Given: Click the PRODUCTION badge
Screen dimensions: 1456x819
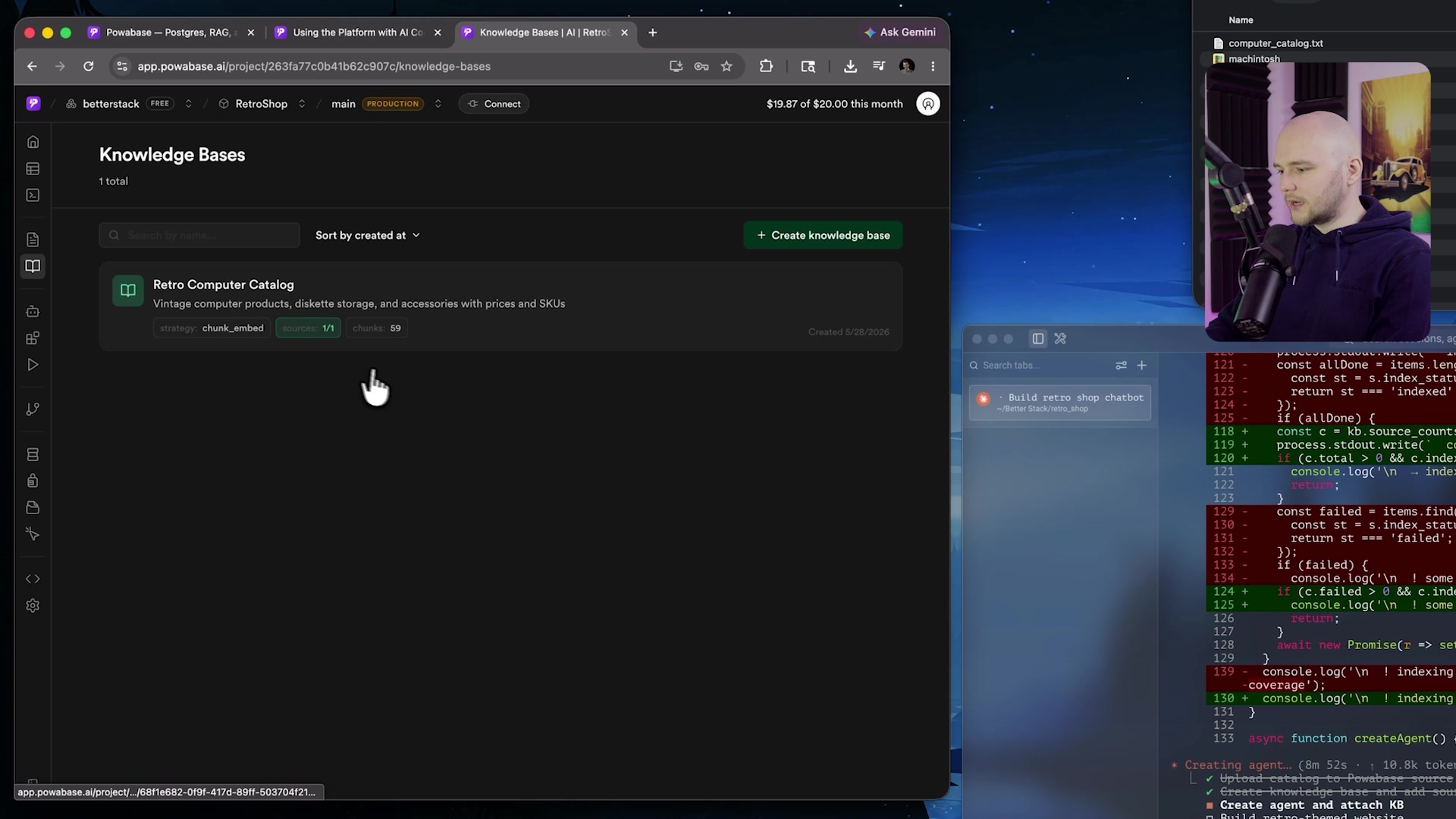Looking at the screenshot, I should (x=393, y=104).
